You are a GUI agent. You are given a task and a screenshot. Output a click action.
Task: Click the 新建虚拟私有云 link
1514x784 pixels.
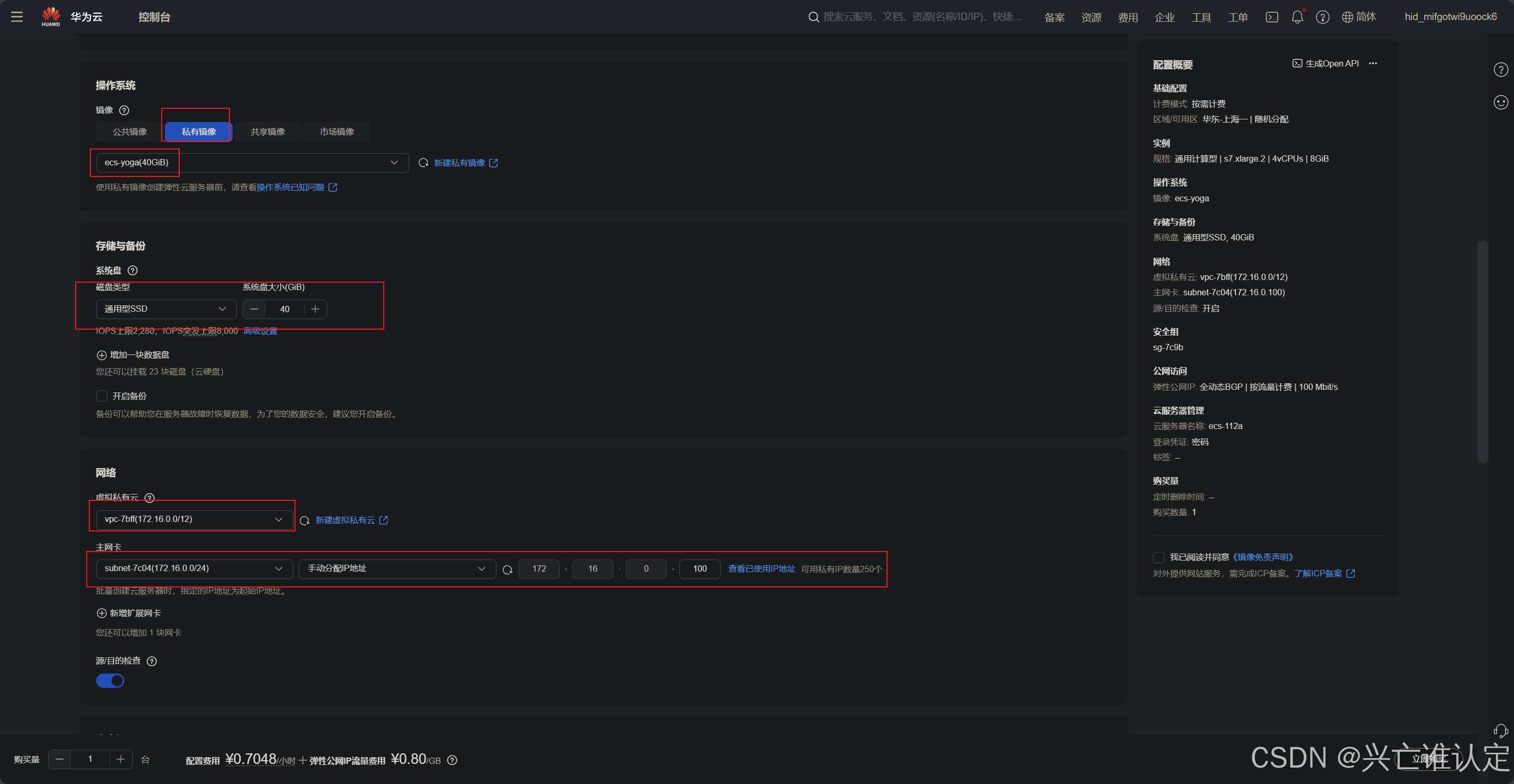(352, 520)
